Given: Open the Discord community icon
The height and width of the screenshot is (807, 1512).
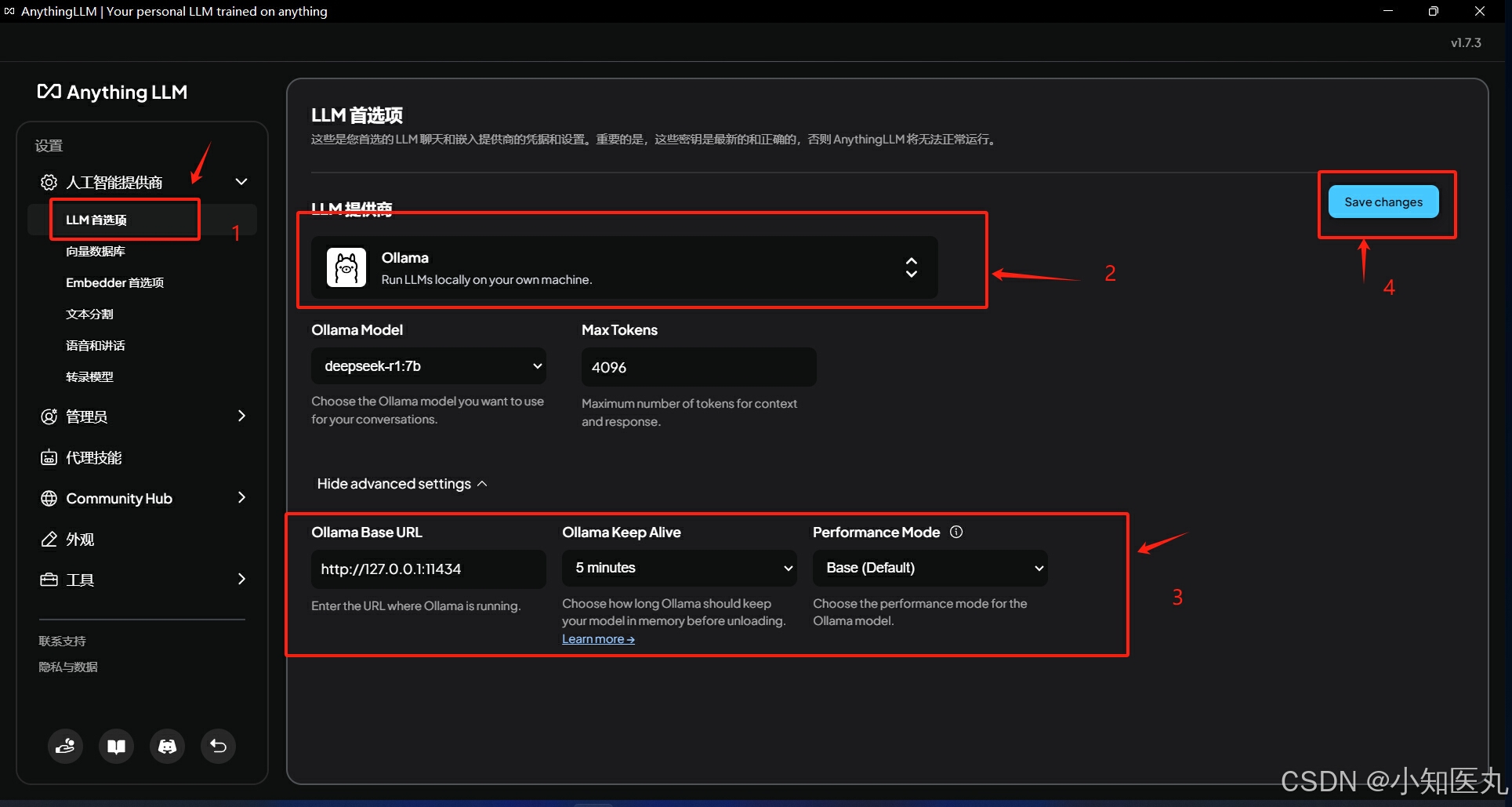Looking at the screenshot, I should point(167,746).
